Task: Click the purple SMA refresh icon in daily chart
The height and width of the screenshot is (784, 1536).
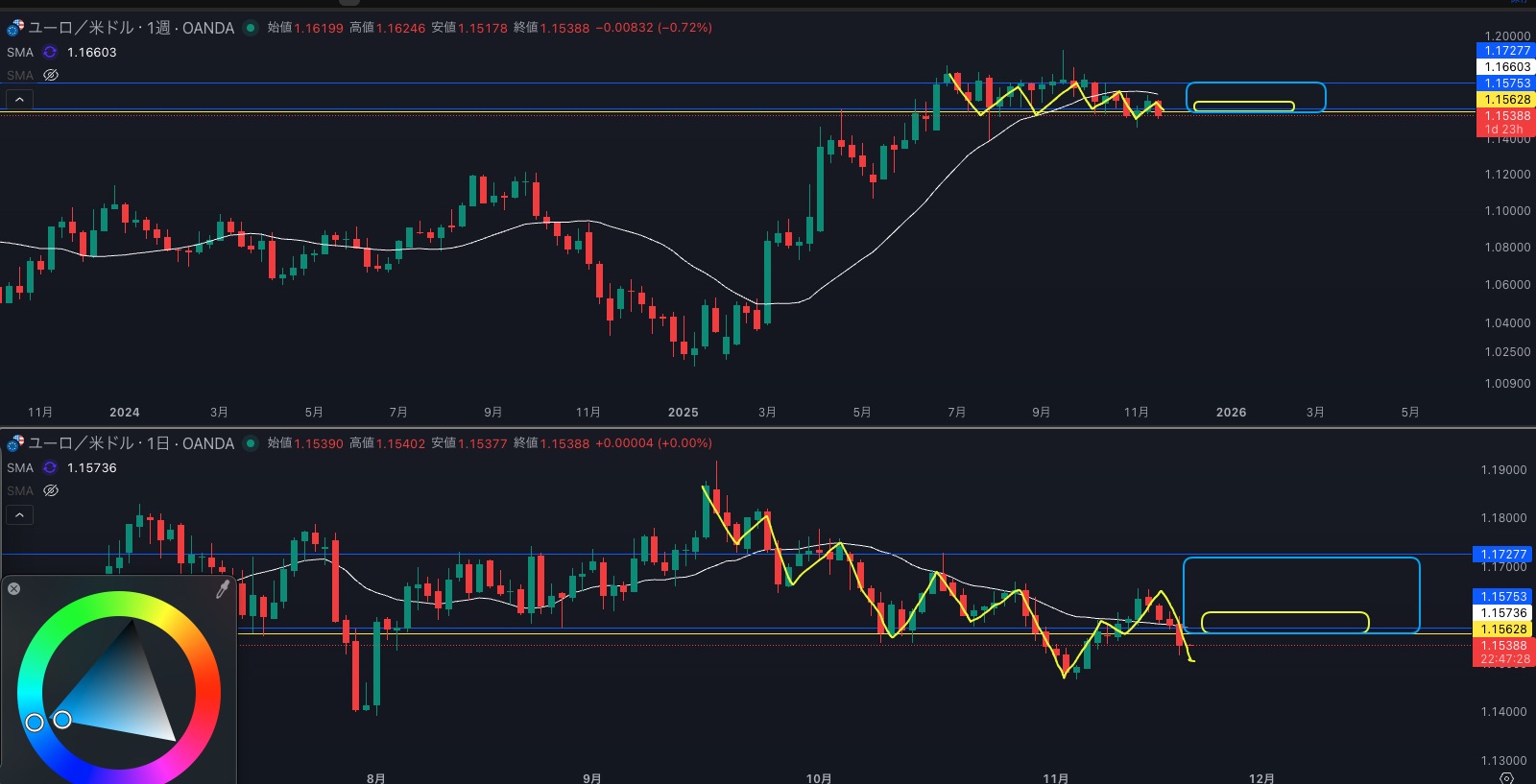Action: click(x=50, y=468)
